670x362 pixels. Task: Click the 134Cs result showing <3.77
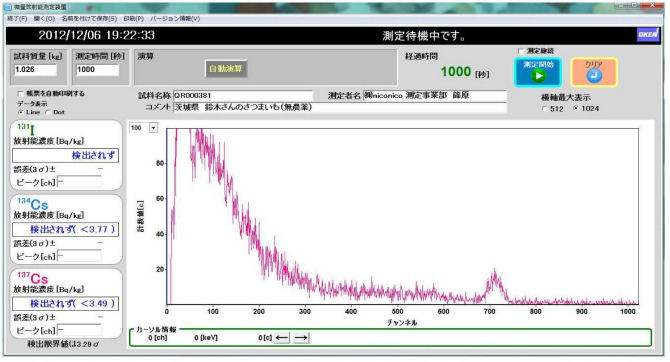tap(65, 230)
